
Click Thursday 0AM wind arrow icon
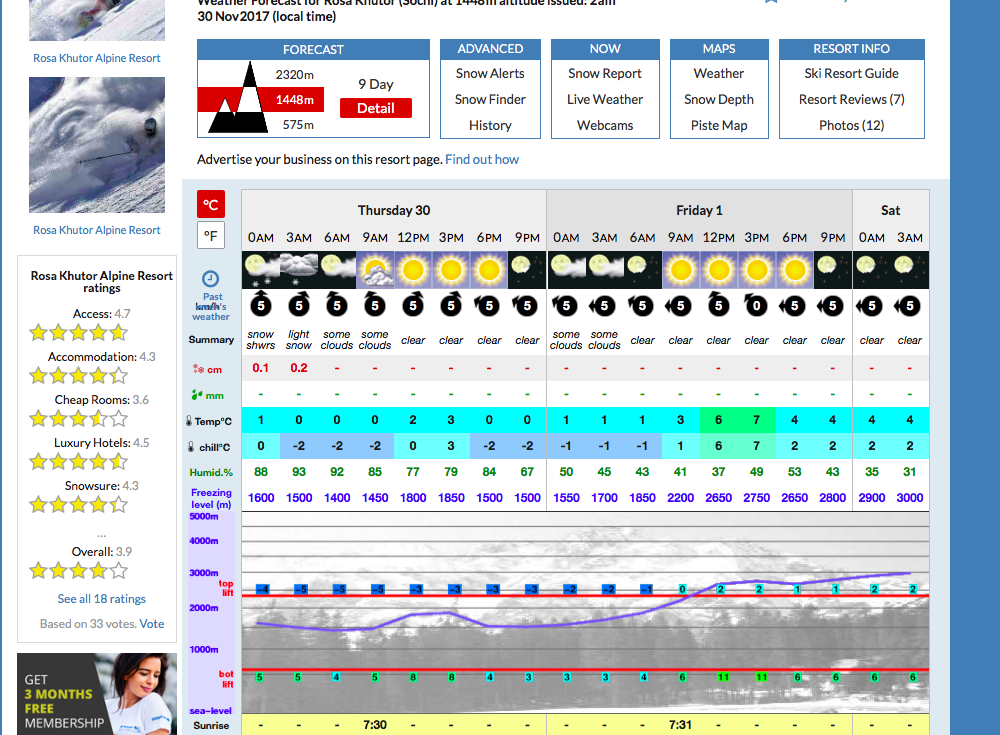pos(261,304)
